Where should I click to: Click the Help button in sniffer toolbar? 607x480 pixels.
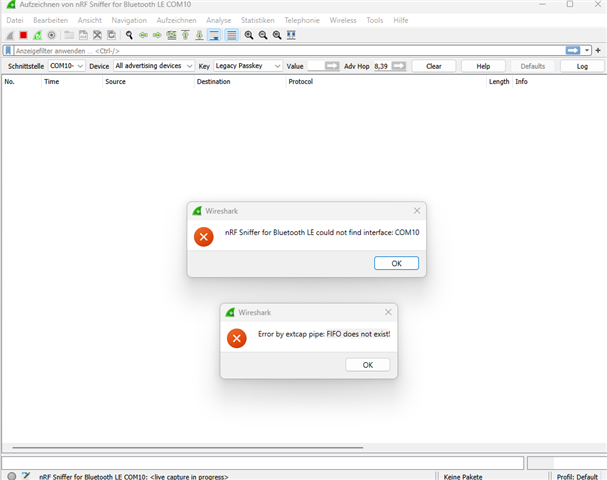483,66
